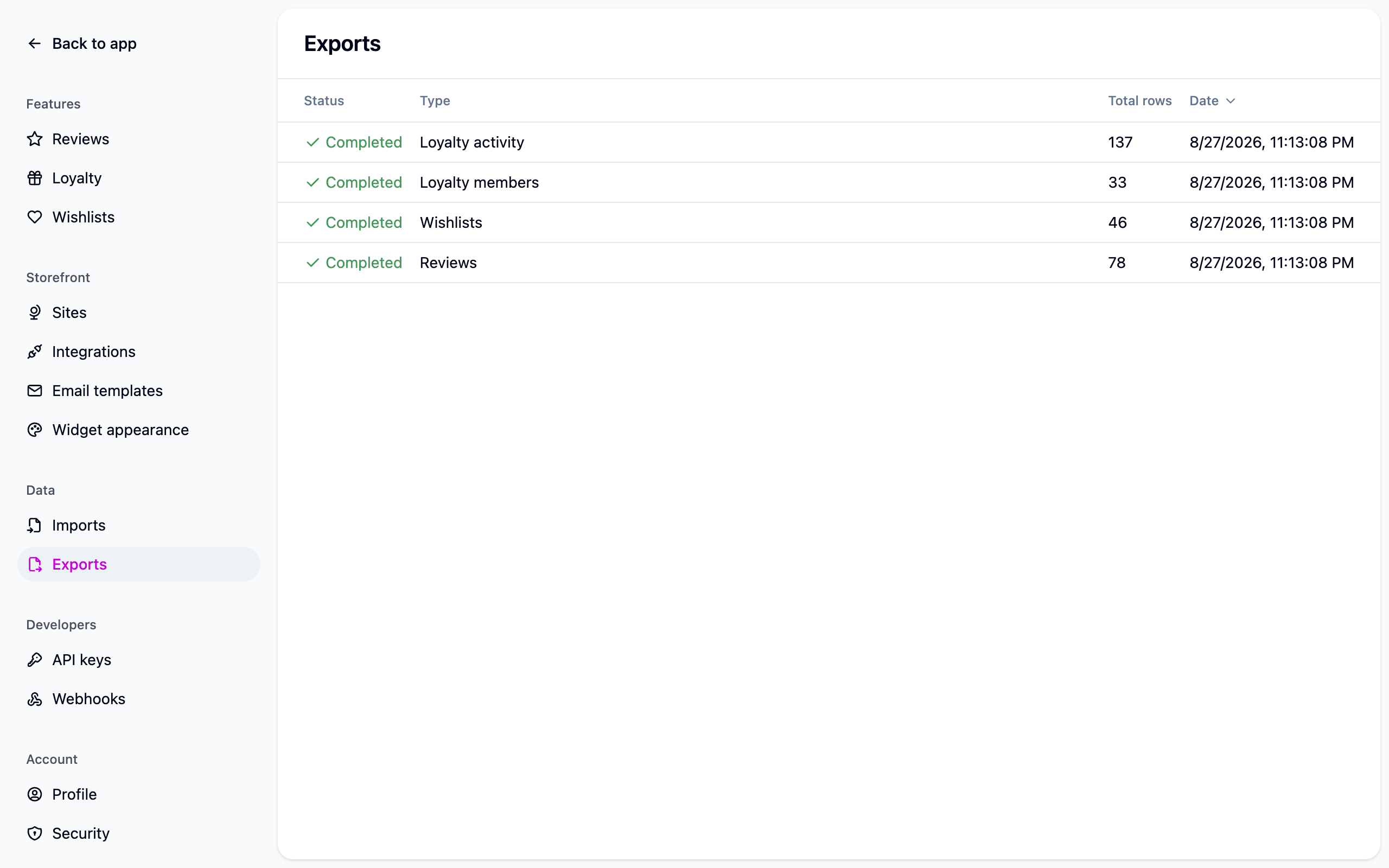The width and height of the screenshot is (1389, 868).
Task: Select Exports in the sidebar
Action: (x=138, y=564)
